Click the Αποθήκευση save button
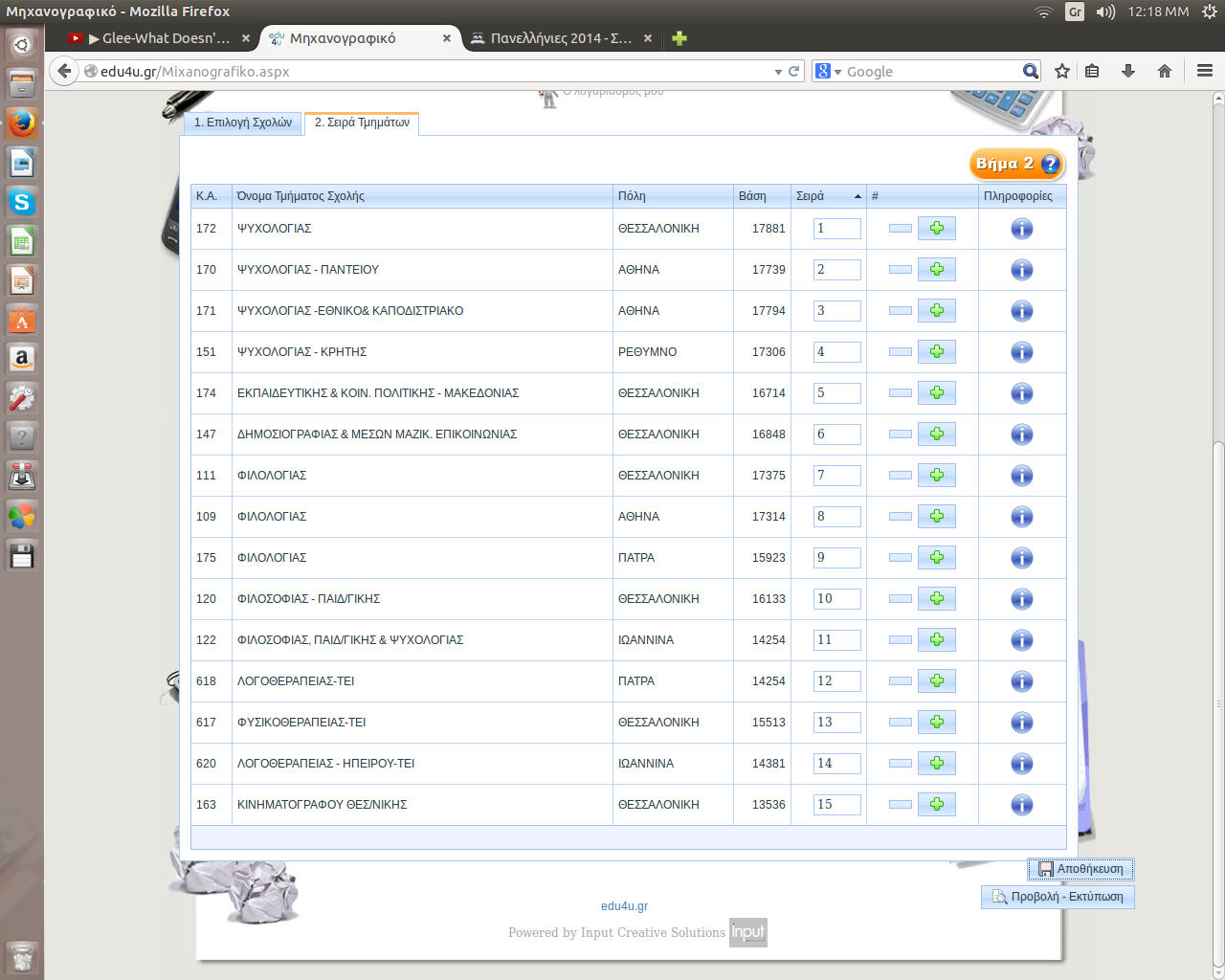 [x=1080, y=869]
